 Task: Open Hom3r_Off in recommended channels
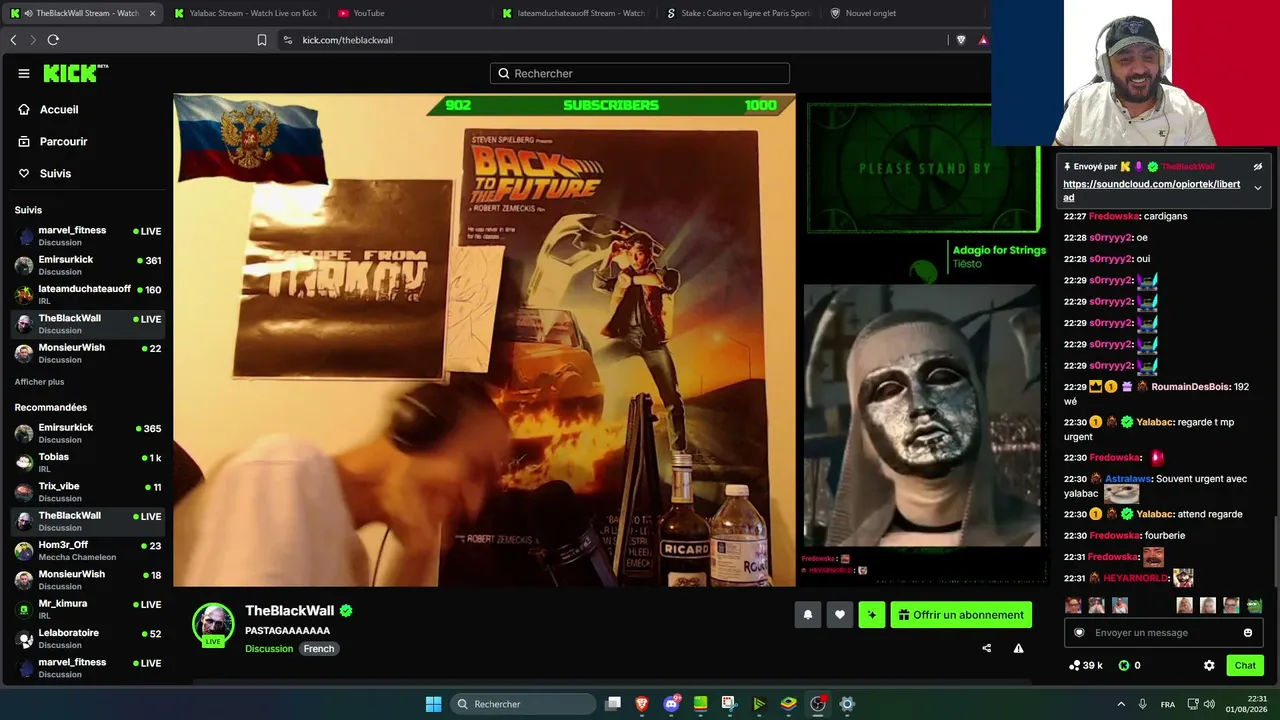point(88,550)
